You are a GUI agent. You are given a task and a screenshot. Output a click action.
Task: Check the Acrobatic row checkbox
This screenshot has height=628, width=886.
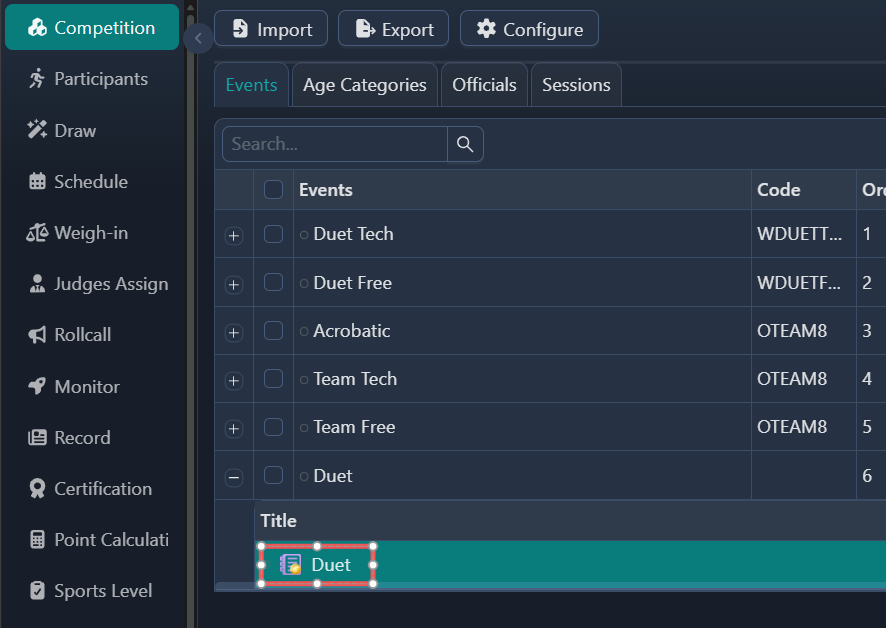click(273, 331)
